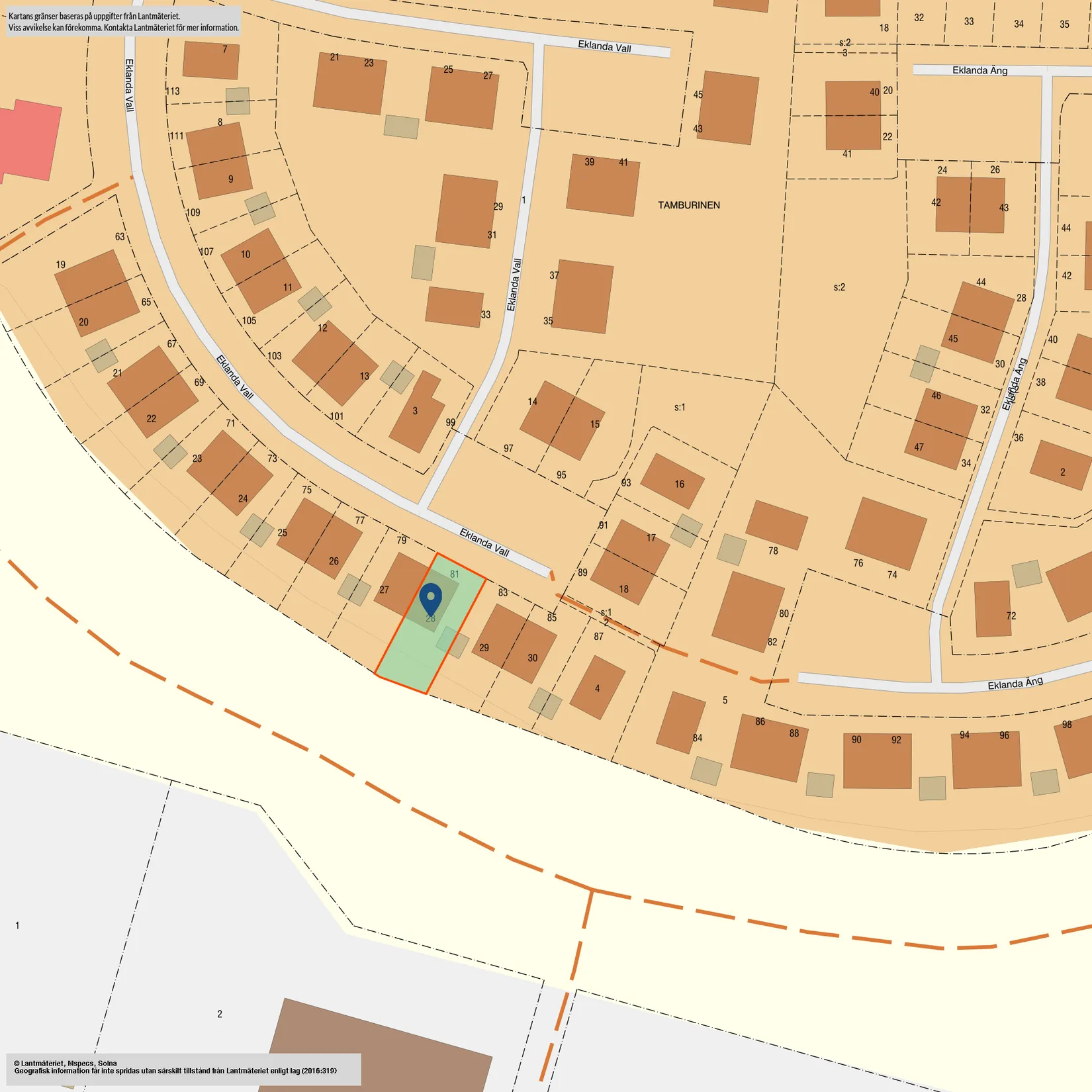Click the blue location pin marker
The height and width of the screenshot is (1092, 1092).
coord(431,600)
